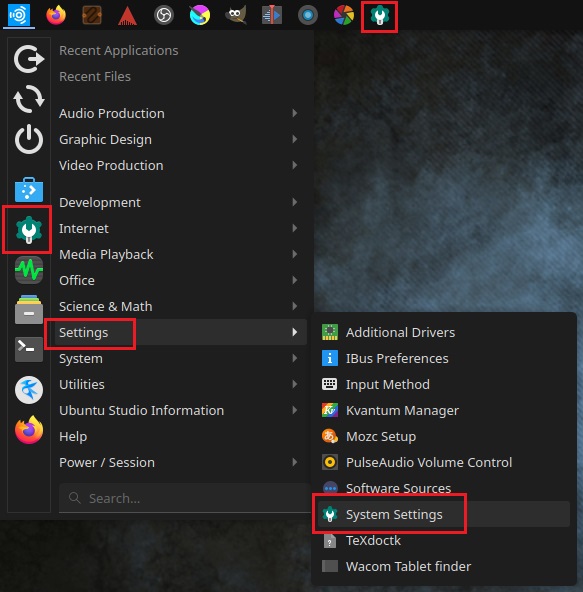Click the Ubuntu Studio application launcher icon
Screen dimensions: 583x592
click(19, 15)
